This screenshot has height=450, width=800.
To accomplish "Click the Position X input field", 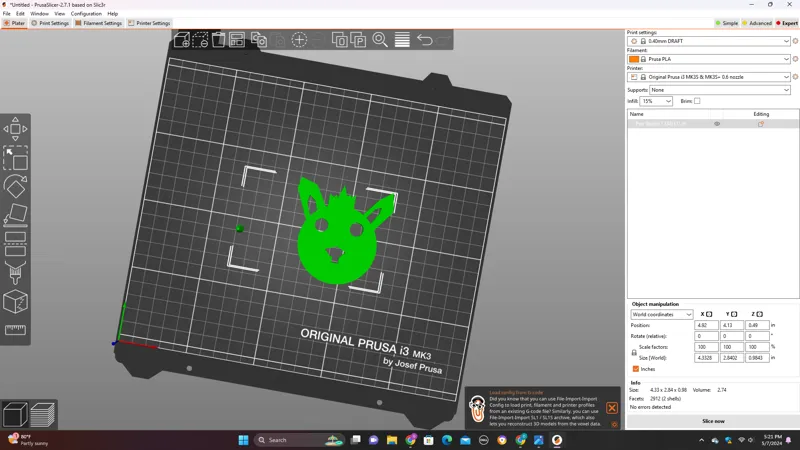I will [x=706, y=325].
